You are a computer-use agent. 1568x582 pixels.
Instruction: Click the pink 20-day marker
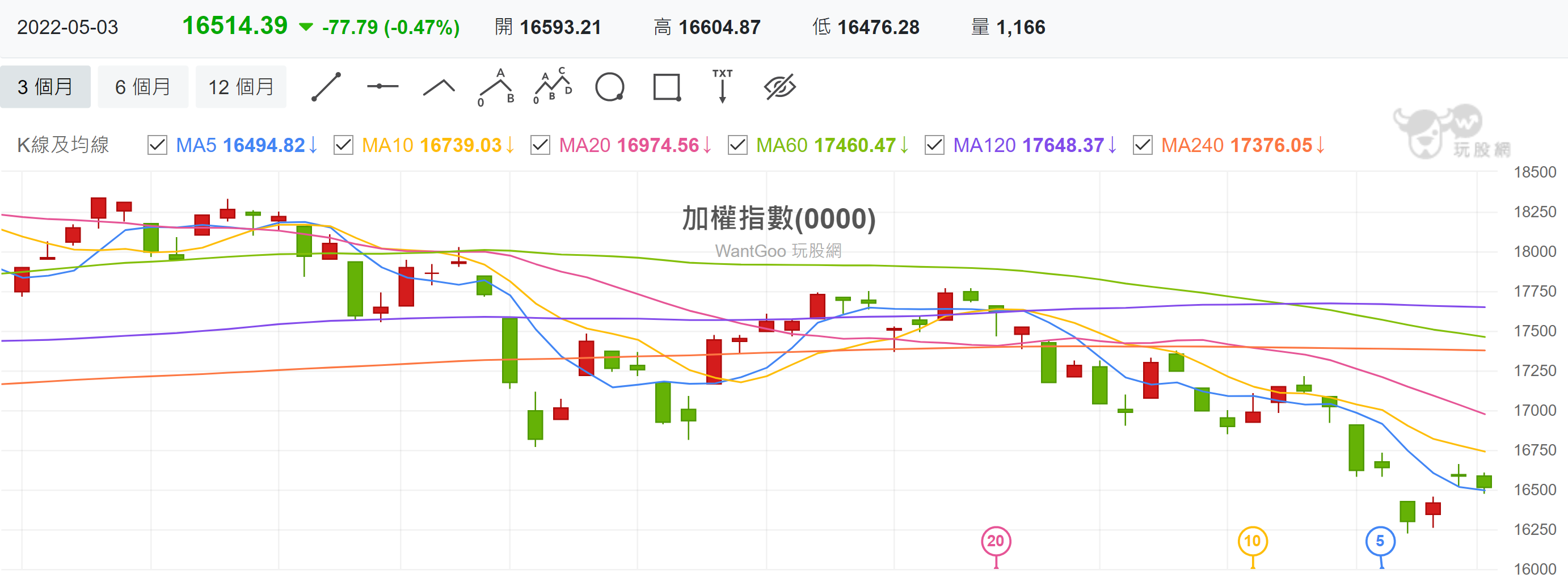point(996,541)
